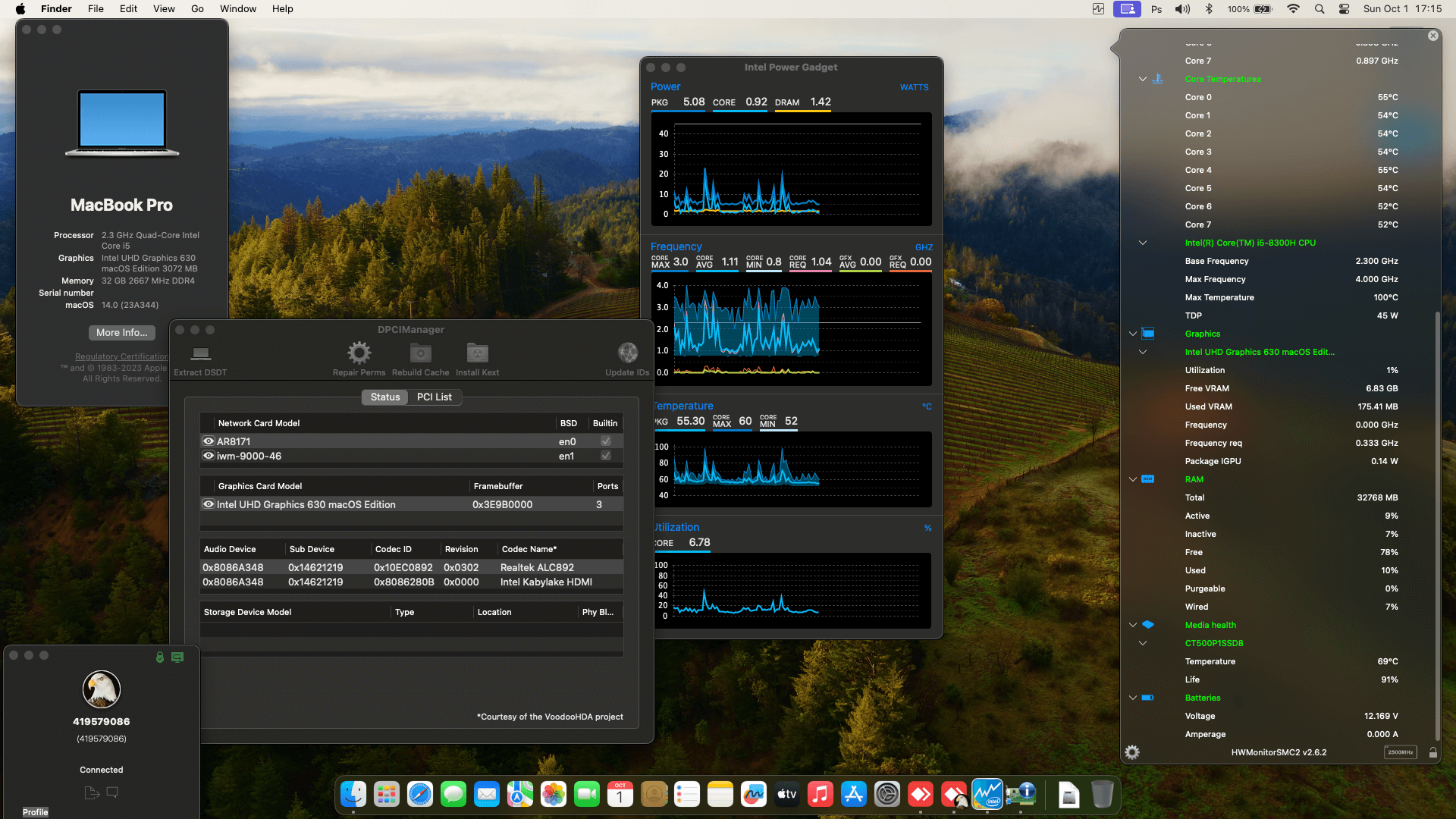Image resolution: width=1456 pixels, height=819 pixels.
Task: Collapse Intel(R) Core i5-8300H CPU chevron
Action: [1143, 243]
